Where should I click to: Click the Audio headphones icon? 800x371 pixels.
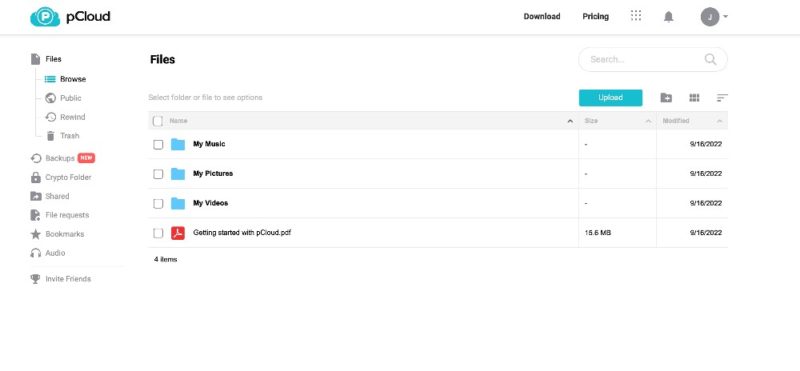35,253
